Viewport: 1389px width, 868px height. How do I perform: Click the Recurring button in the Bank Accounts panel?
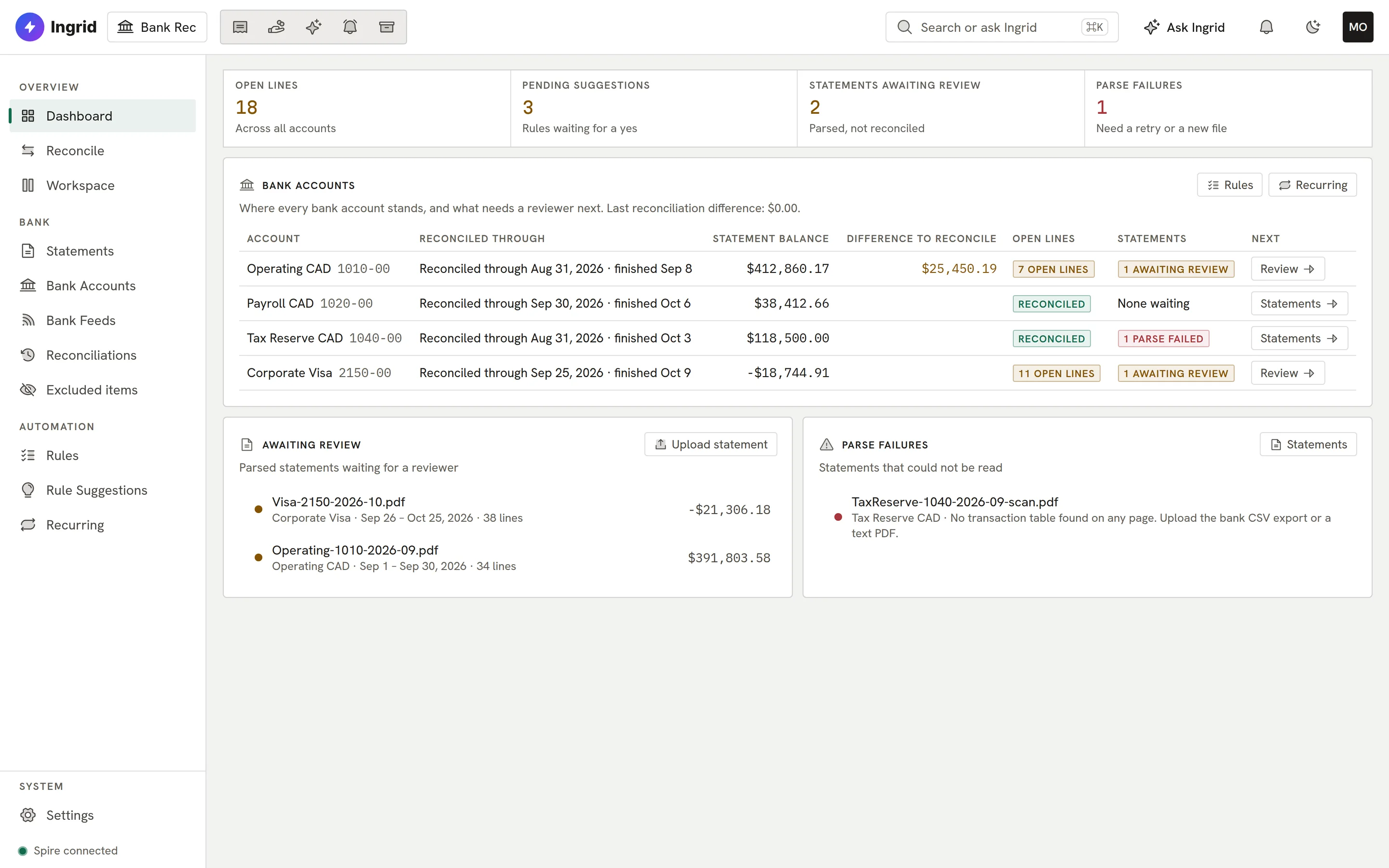[1312, 185]
